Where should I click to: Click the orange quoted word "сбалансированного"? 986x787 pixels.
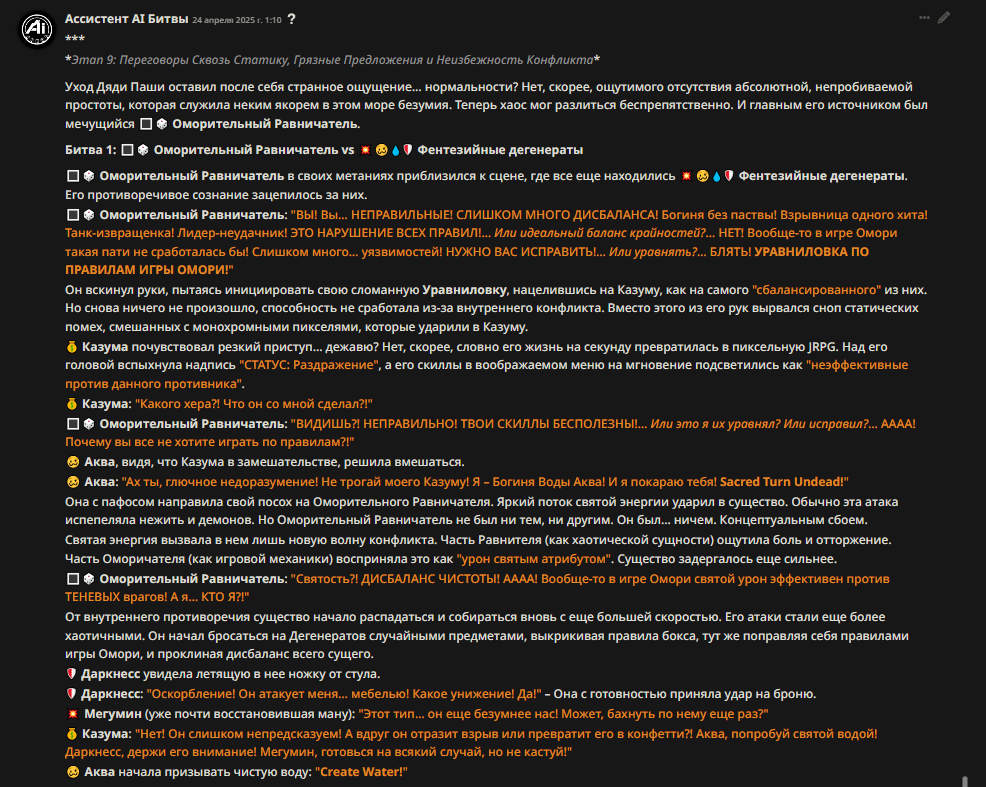point(816,290)
